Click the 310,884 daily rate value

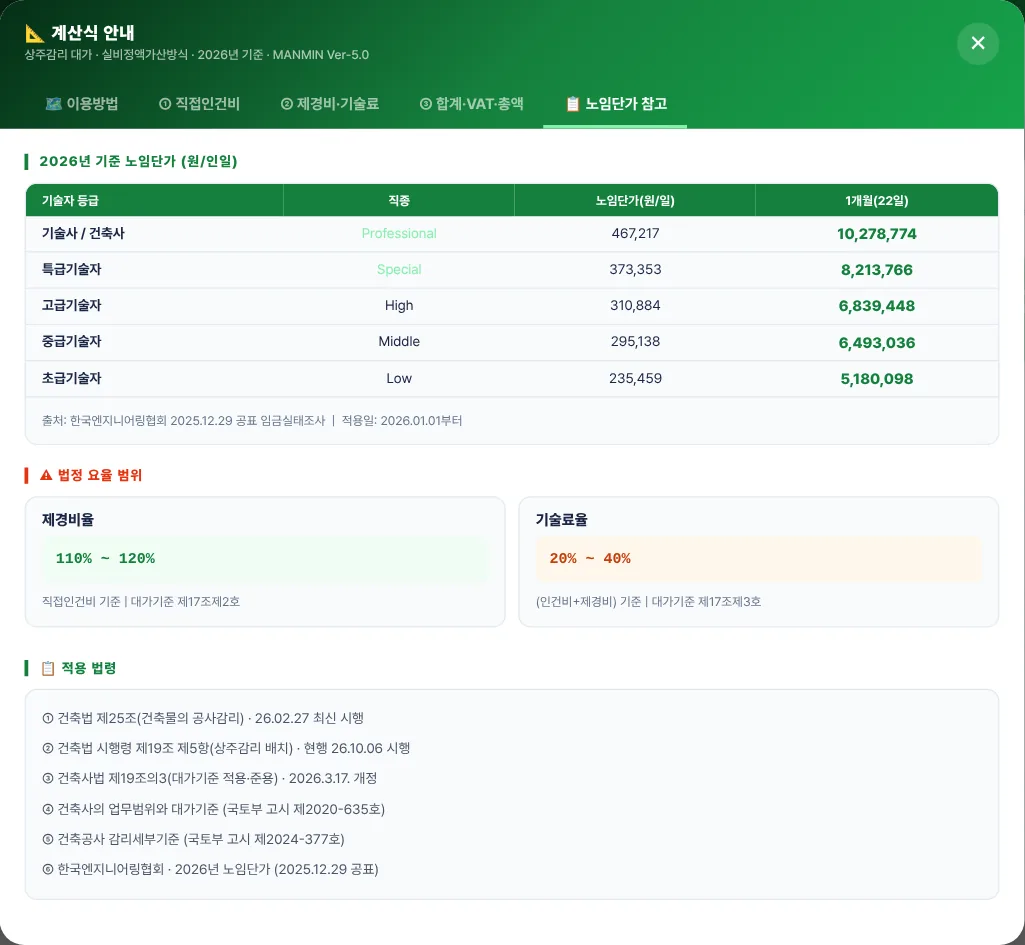tap(635, 305)
